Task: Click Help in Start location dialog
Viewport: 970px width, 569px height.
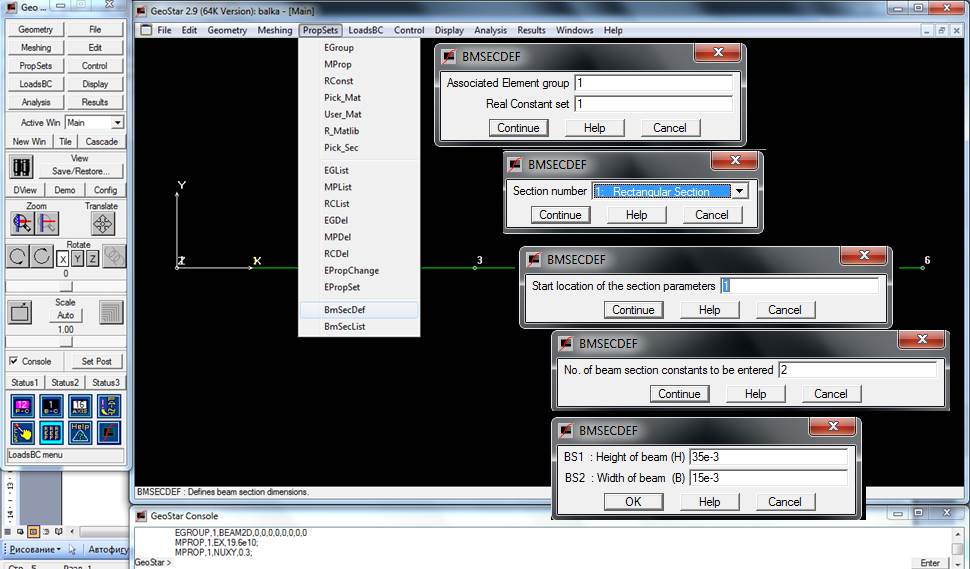Action: click(709, 310)
